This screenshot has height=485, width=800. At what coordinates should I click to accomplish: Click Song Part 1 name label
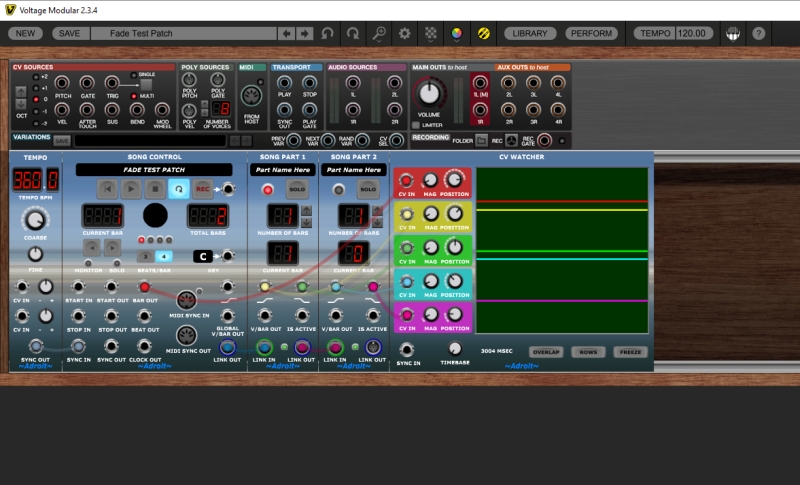click(283, 170)
